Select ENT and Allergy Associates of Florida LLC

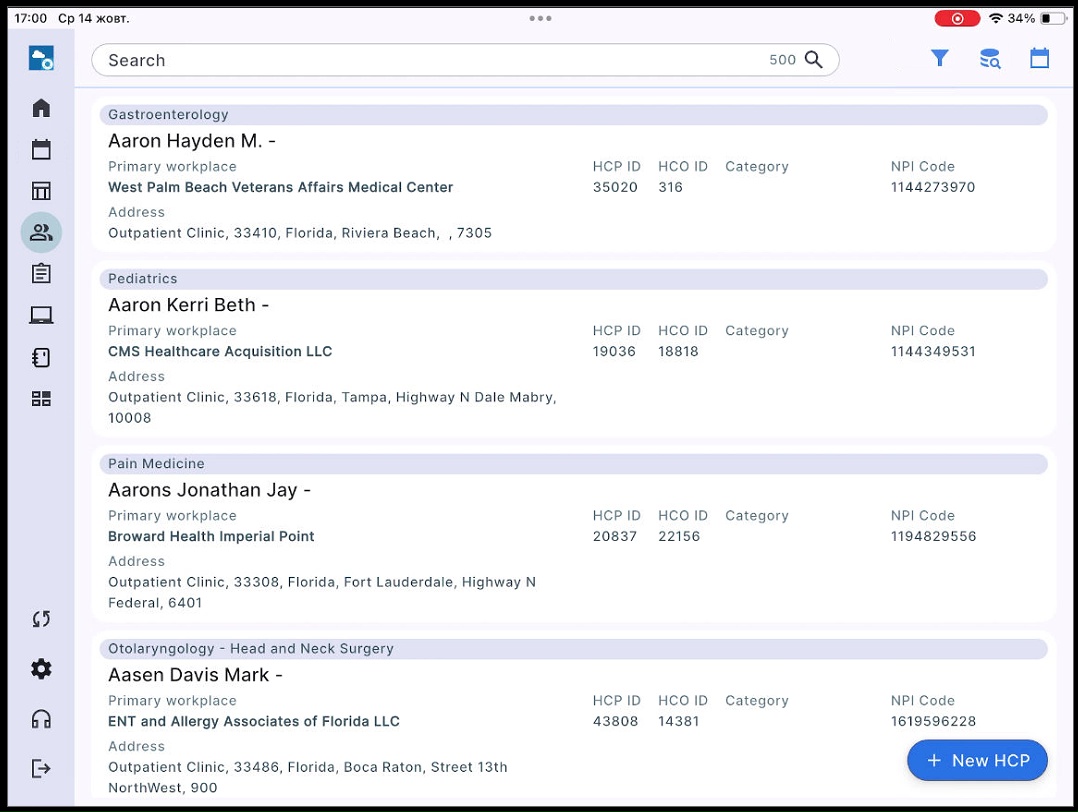pyautogui.click(x=254, y=721)
